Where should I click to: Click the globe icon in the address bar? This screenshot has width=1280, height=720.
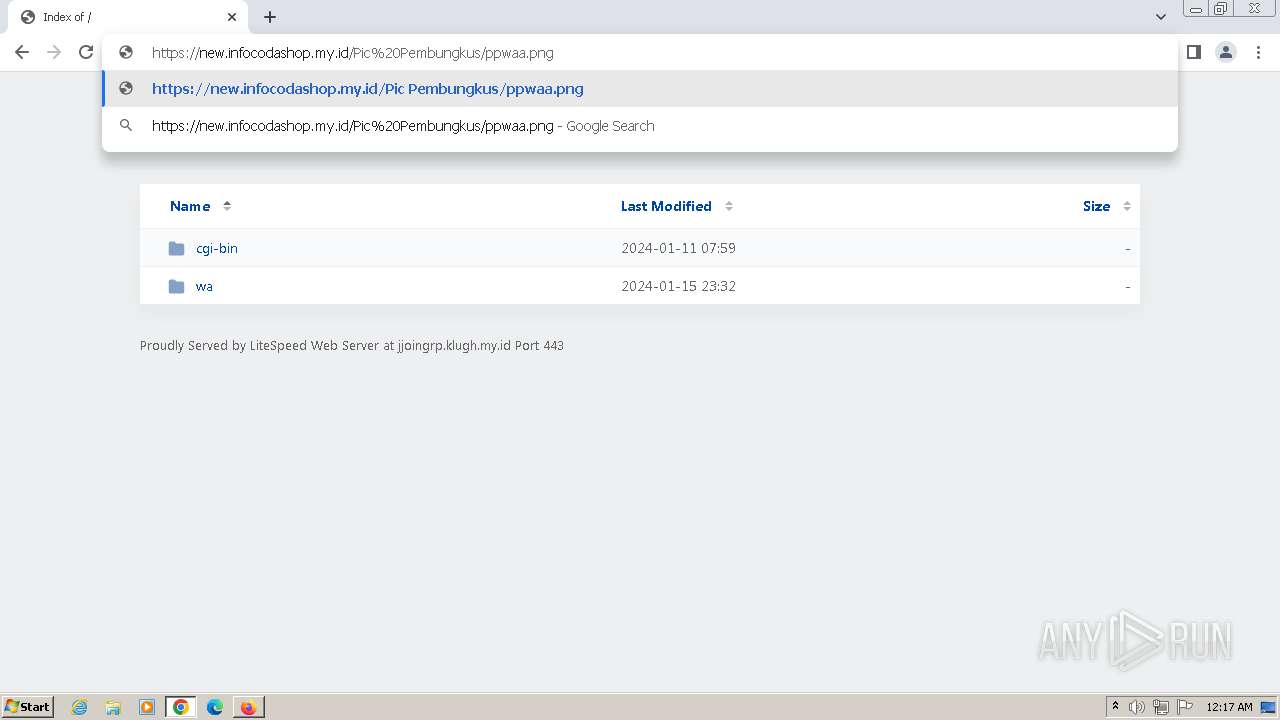pos(126,52)
